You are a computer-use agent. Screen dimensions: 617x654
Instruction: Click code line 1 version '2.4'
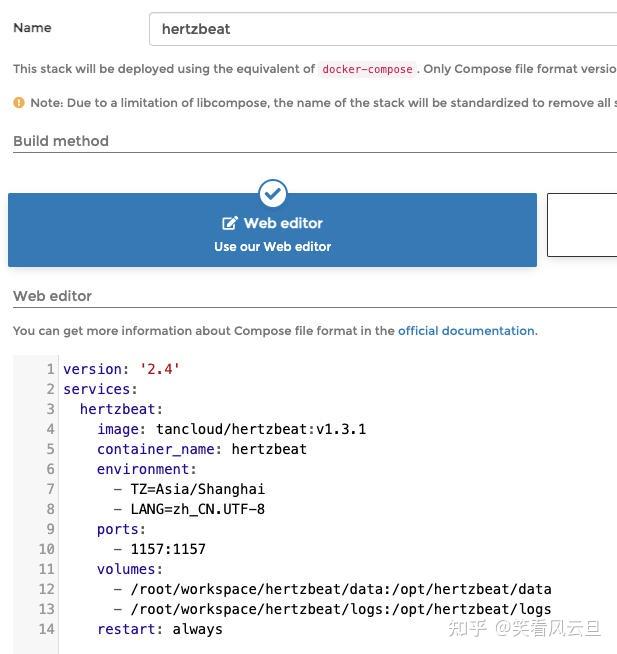[x=121, y=369]
